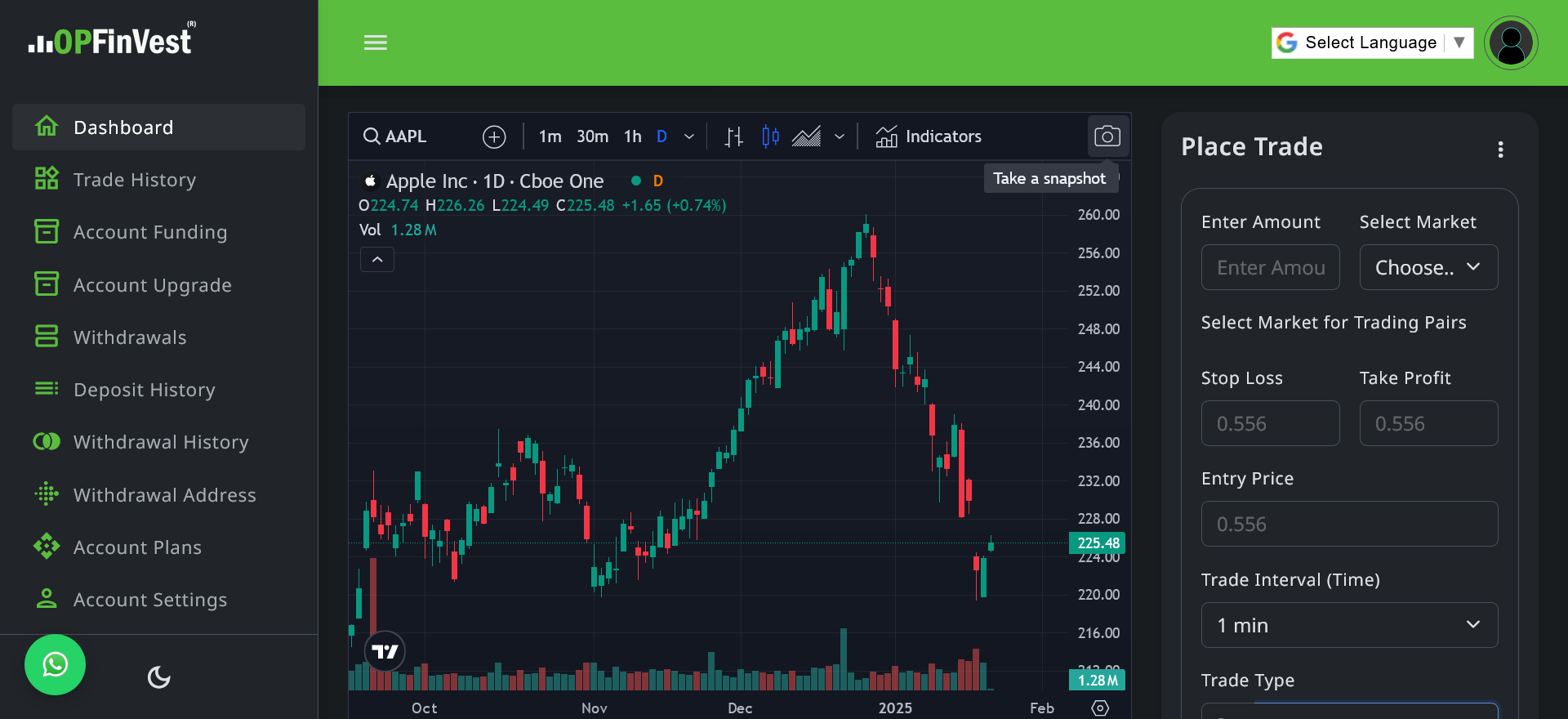The height and width of the screenshot is (719, 1568).
Task: Open Trade History page
Action: 158,179
